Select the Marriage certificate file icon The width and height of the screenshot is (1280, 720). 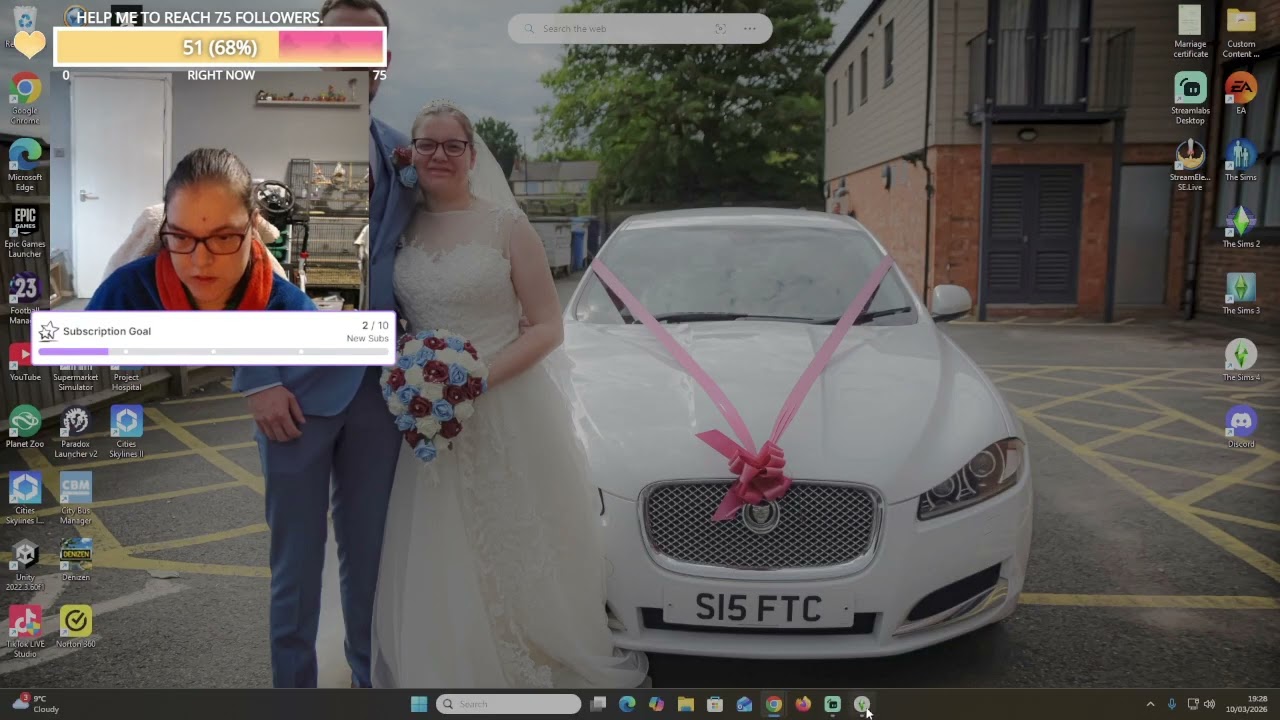(1190, 32)
